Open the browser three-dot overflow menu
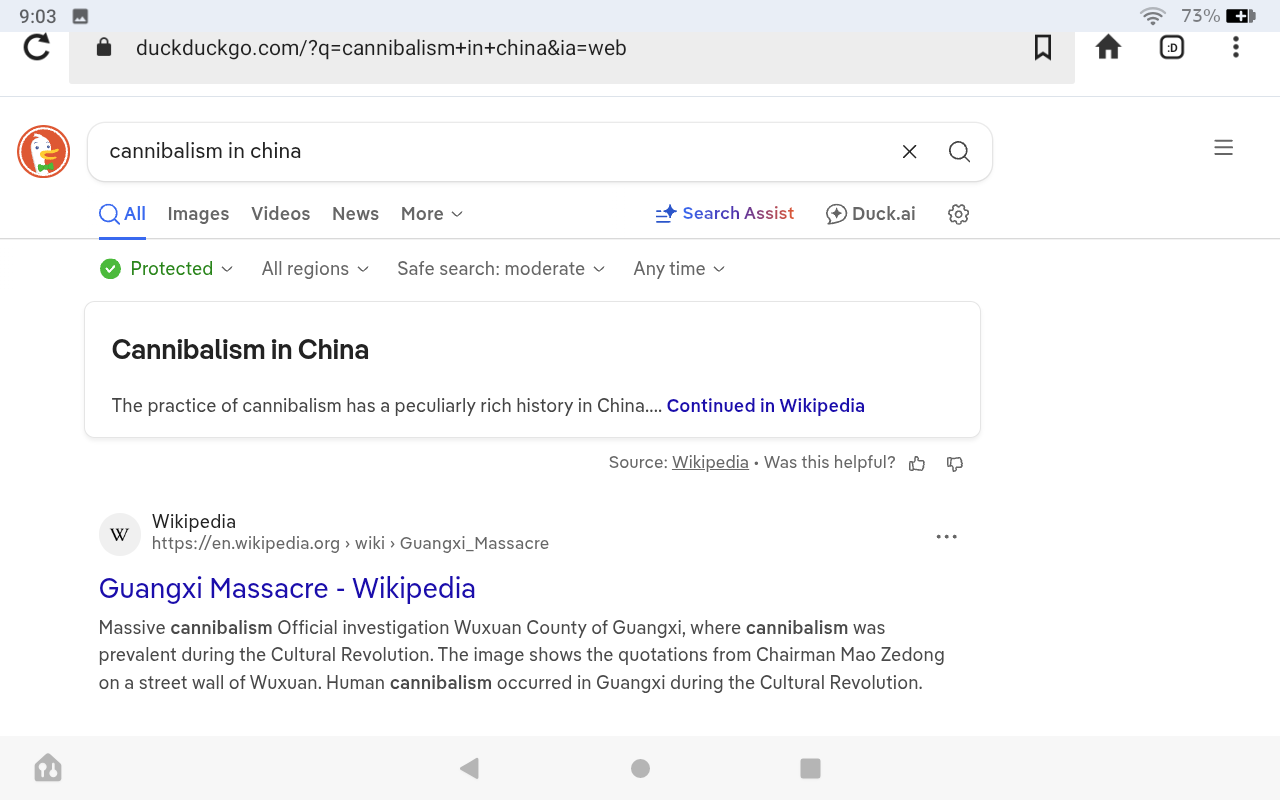 click(1236, 47)
